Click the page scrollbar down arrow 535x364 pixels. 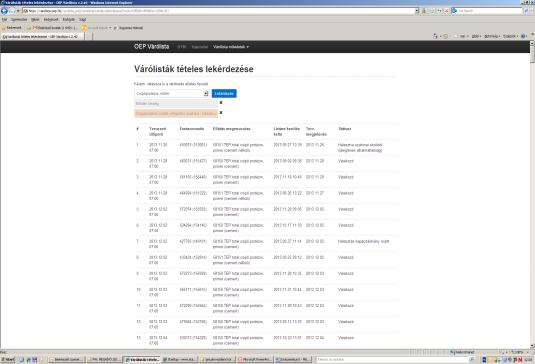point(532,346)
